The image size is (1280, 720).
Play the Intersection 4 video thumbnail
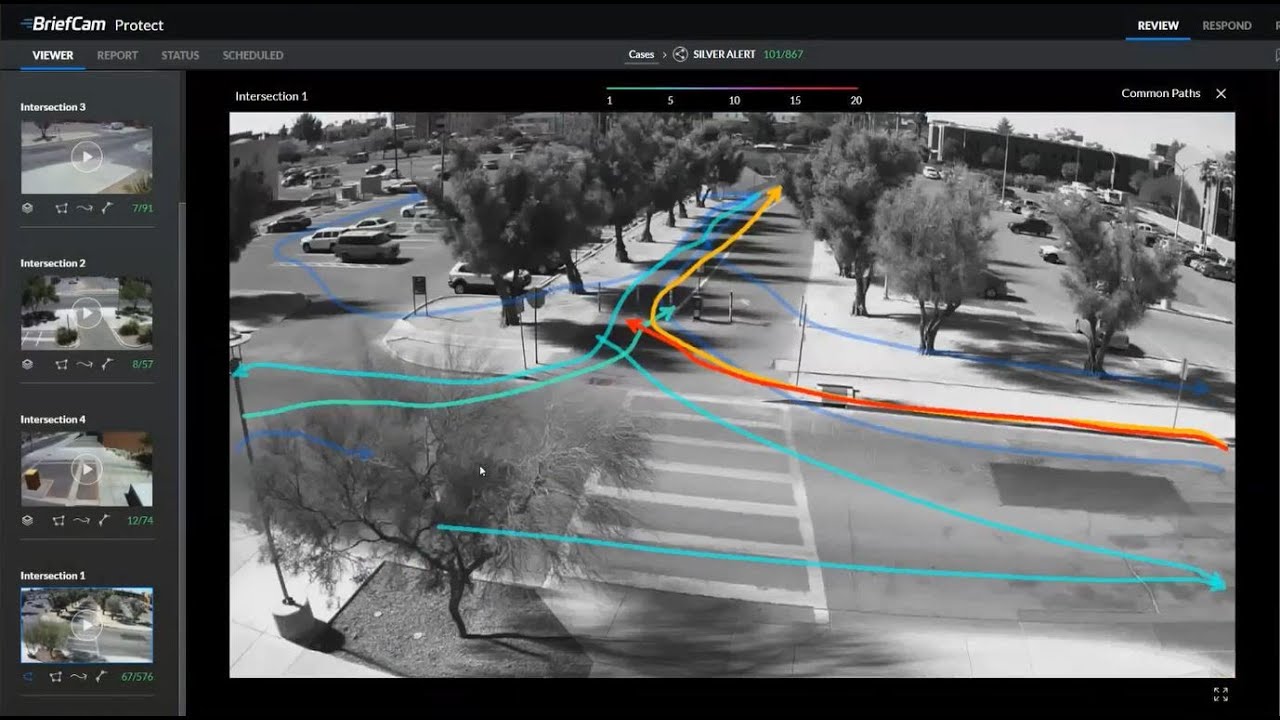(x=86, y=469)
